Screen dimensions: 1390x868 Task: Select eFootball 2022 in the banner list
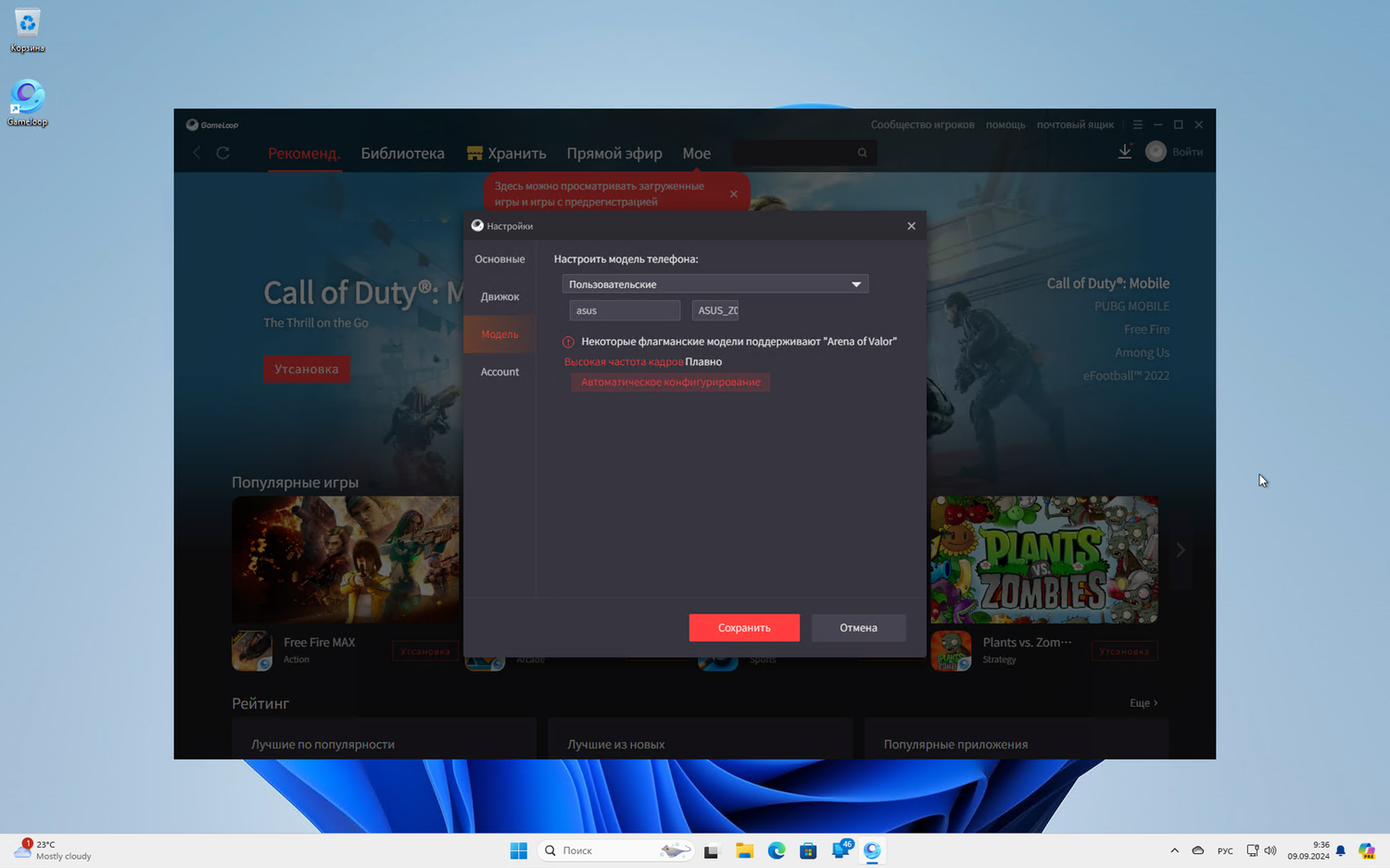click(1126, 376)
